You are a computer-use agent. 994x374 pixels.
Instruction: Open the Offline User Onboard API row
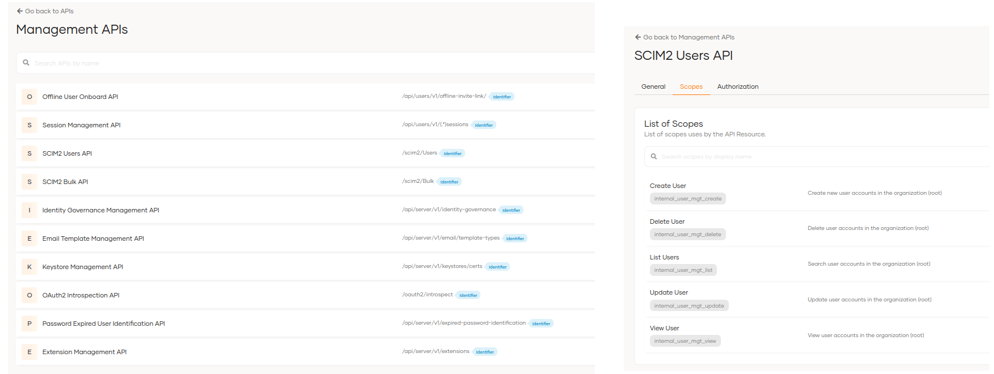coord(305,96)
